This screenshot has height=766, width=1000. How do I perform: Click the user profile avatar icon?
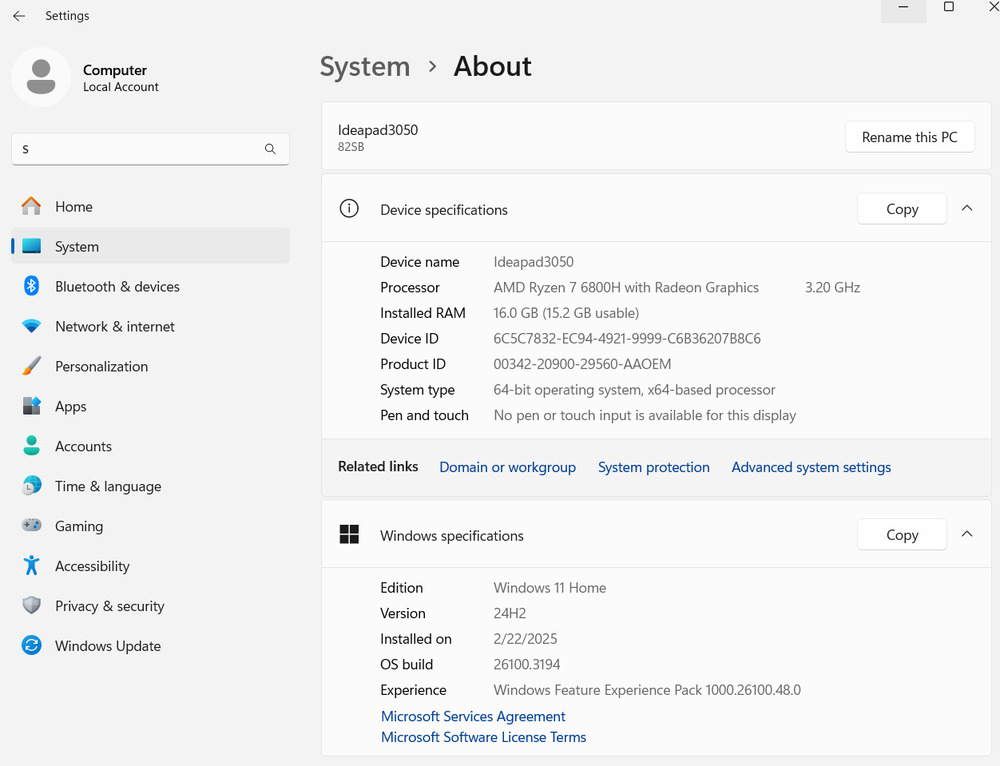coord(41,77)
